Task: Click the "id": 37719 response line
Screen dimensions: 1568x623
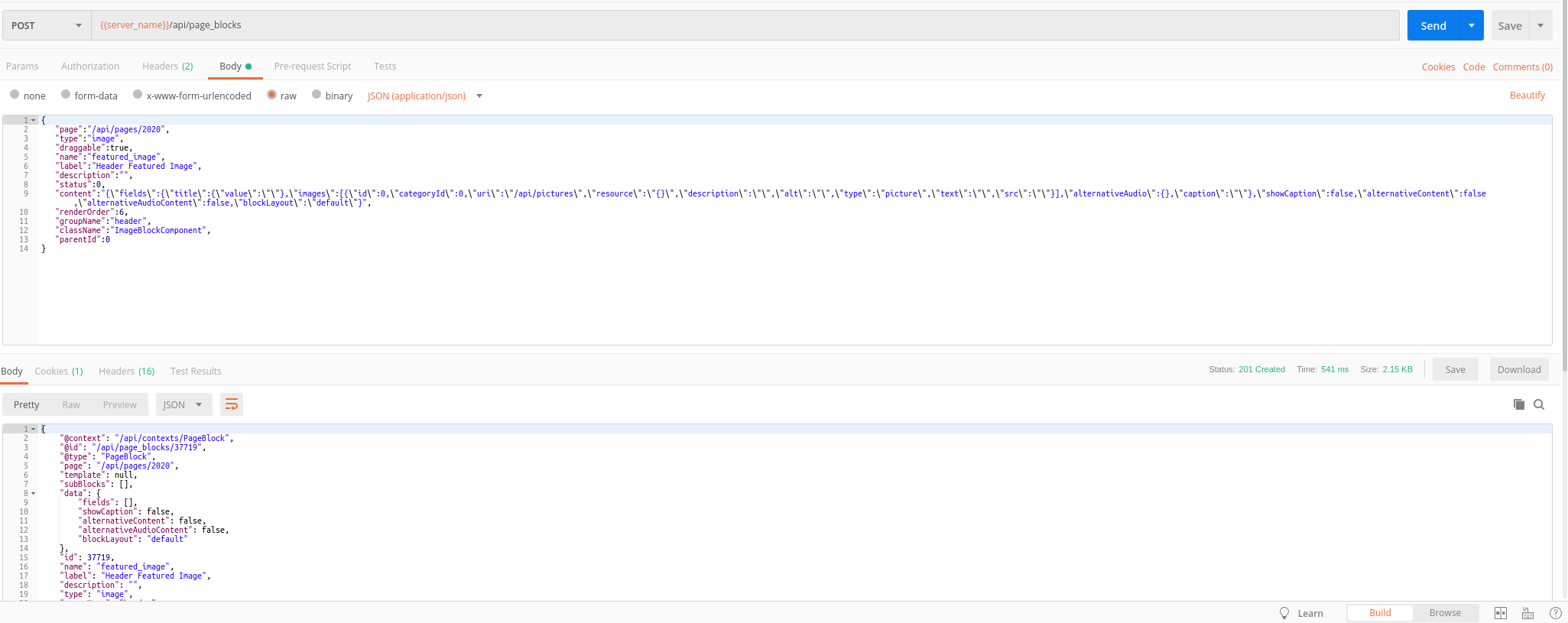Action: pyautogui.click(x=86, y=557)
